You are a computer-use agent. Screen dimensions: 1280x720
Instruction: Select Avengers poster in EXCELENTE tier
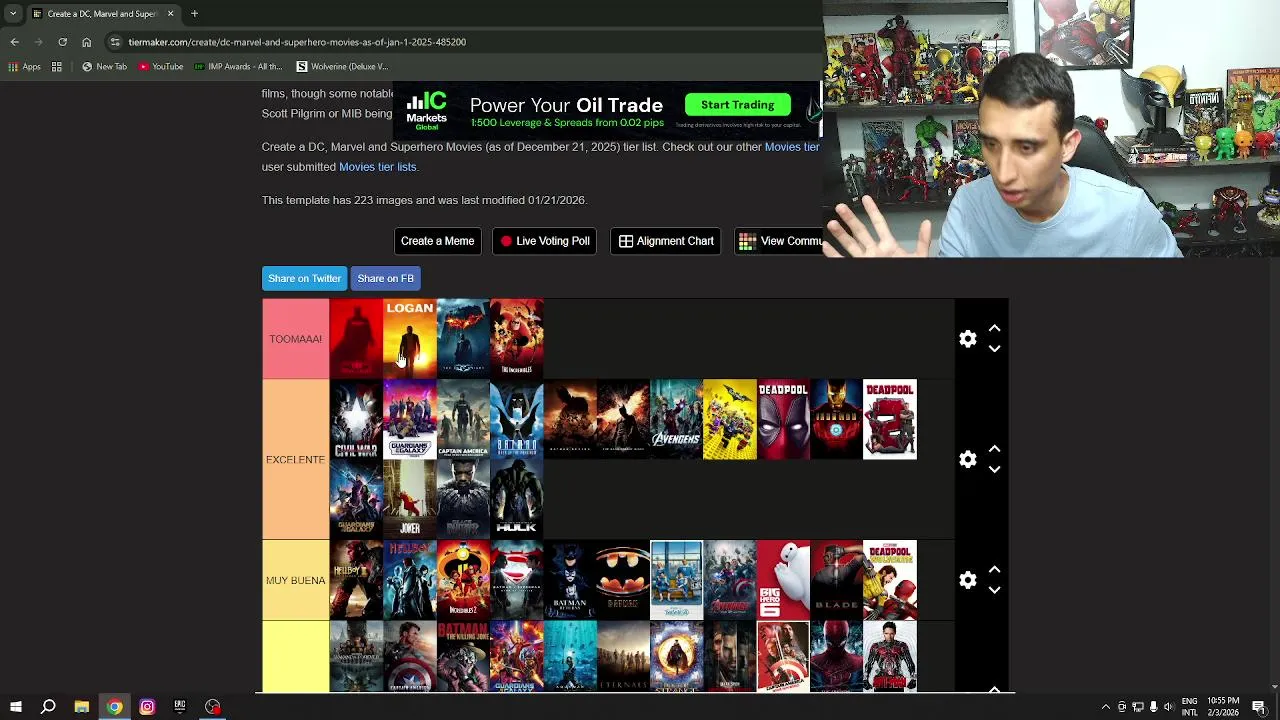pos(677,419)
